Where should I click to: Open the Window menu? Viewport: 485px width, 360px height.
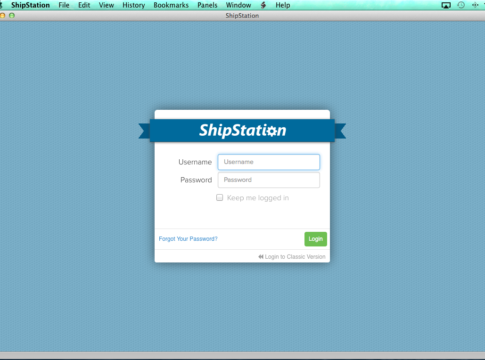pyautogui.click(x=238, y=5)
